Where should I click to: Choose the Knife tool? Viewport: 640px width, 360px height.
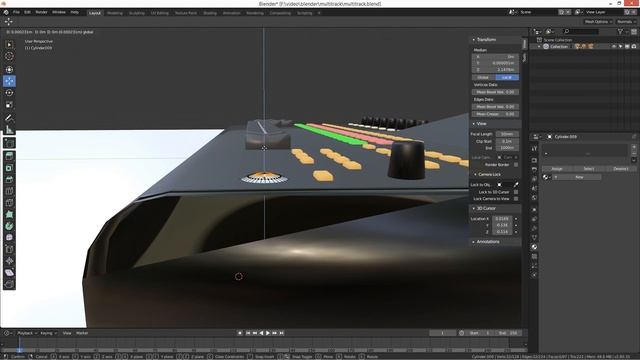tap(9, 203)
